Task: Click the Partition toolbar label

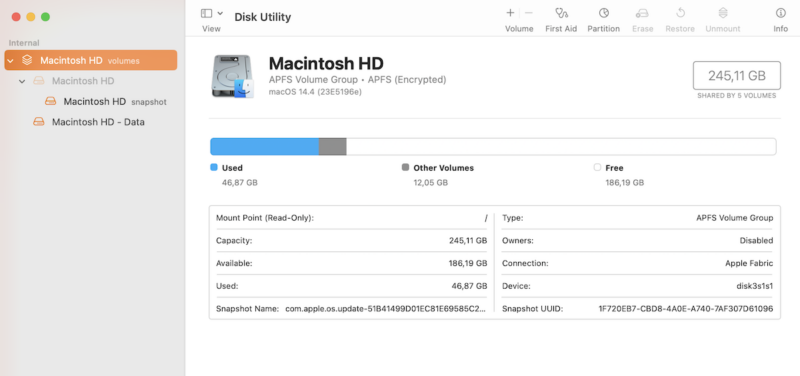Action: pyautogui.click(x=604, y=29)
